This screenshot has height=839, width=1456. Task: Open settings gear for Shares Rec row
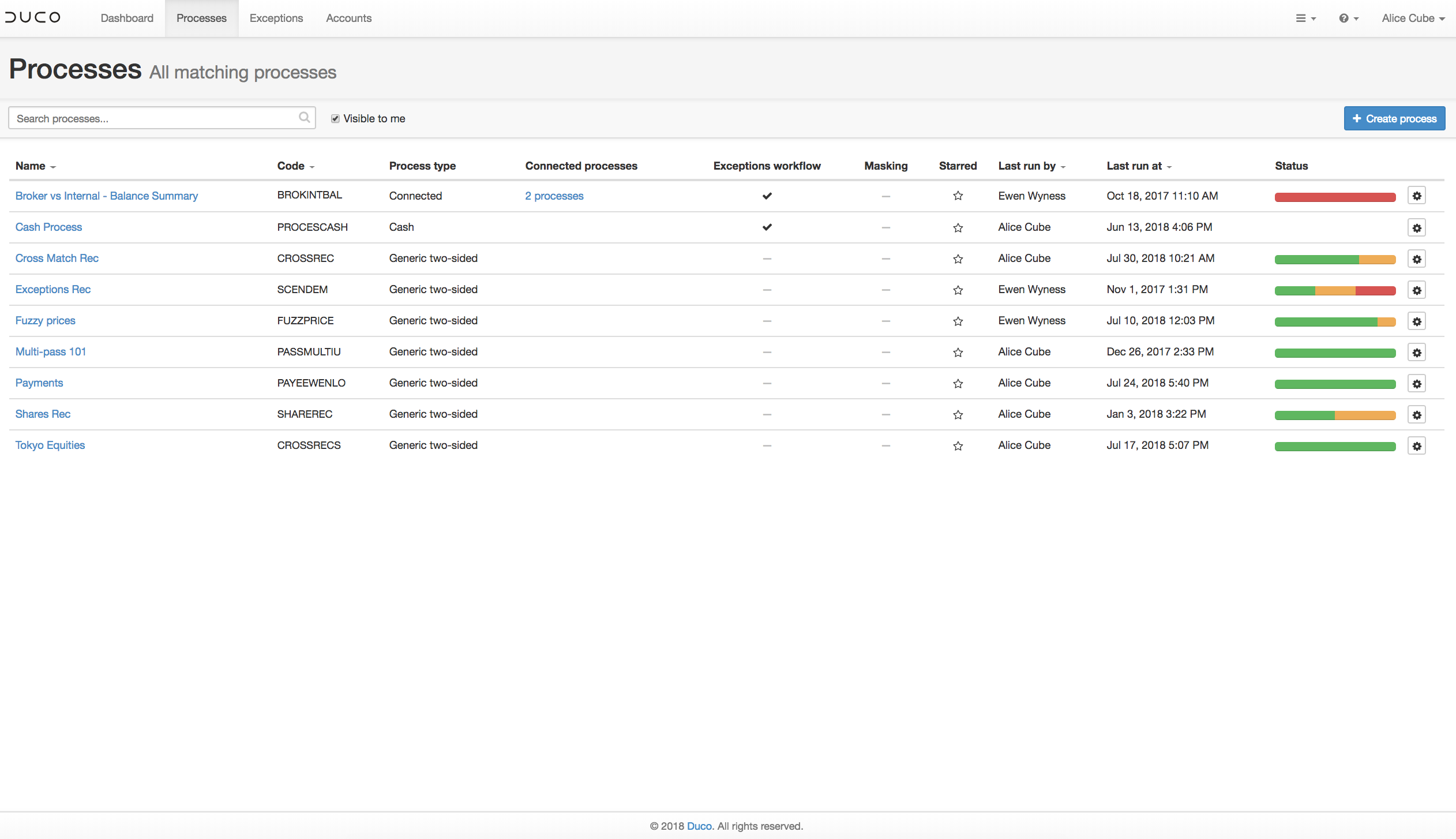pyautogui.click(x=1417, y=414)
